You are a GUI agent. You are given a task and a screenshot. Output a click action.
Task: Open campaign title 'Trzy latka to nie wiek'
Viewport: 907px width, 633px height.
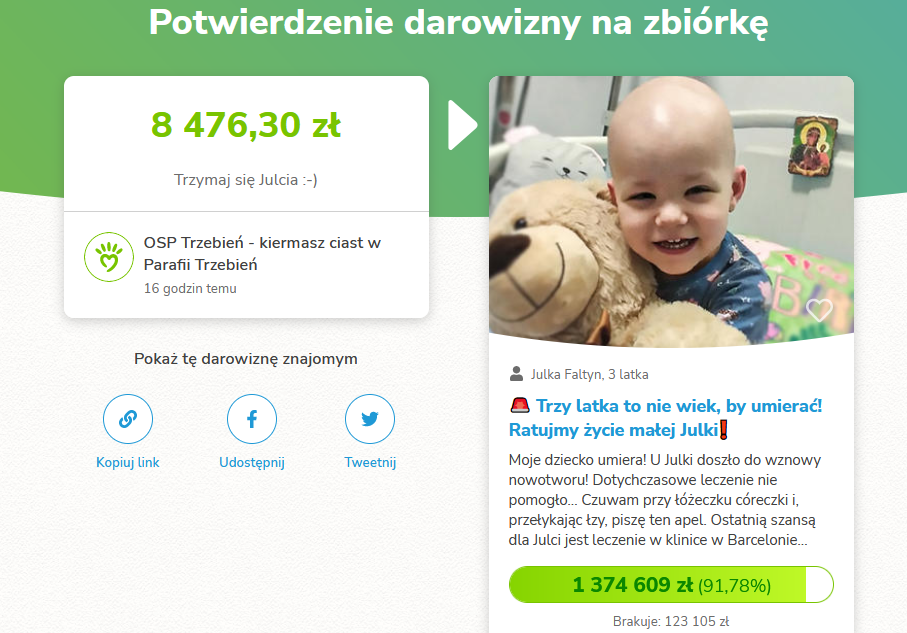pyautogui.click(x=666, y=418)
